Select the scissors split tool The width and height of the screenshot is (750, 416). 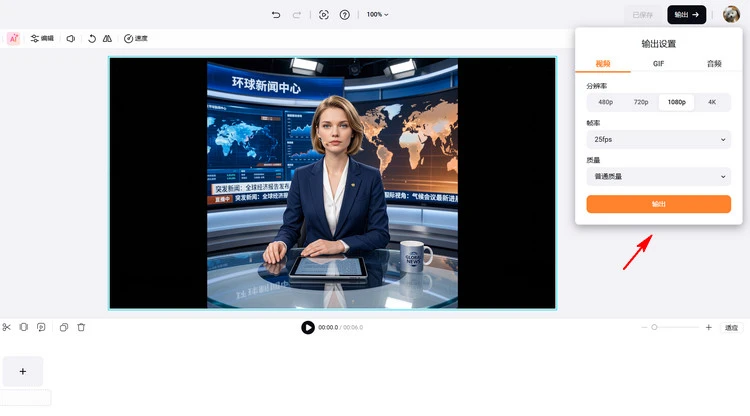coord(7,327)
